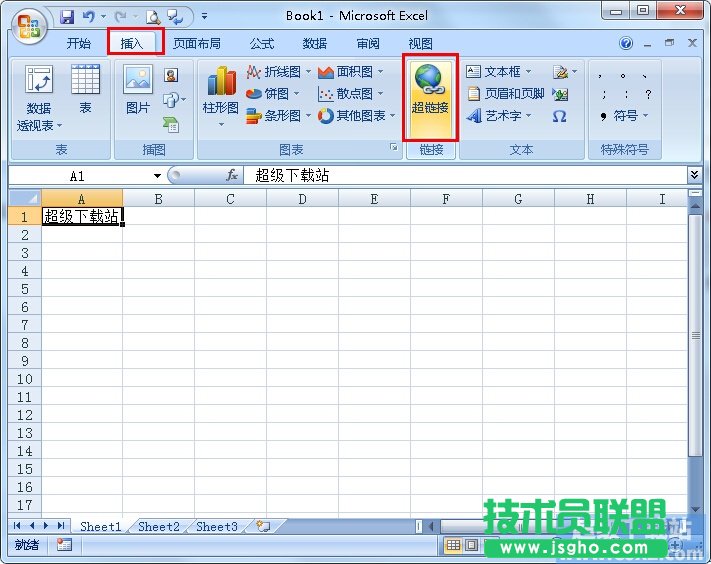Open the chart group dialog launcher

click(394, 147)
